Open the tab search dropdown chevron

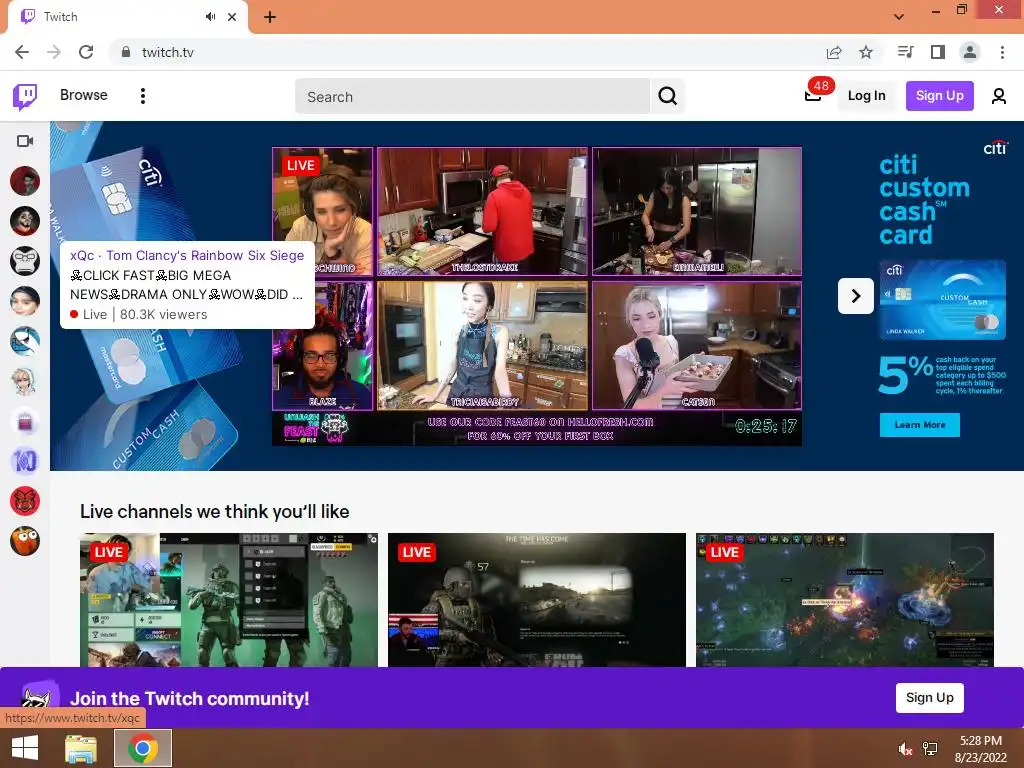(899, 17)
